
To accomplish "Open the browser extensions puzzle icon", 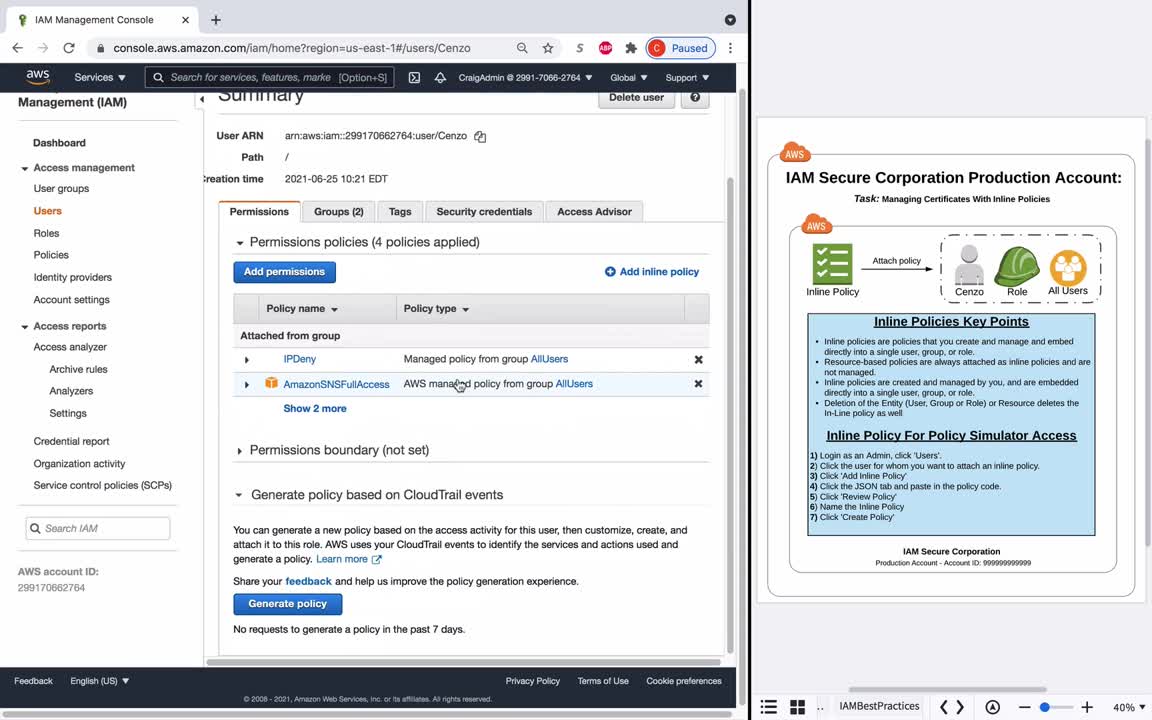I will coord(630,48).
